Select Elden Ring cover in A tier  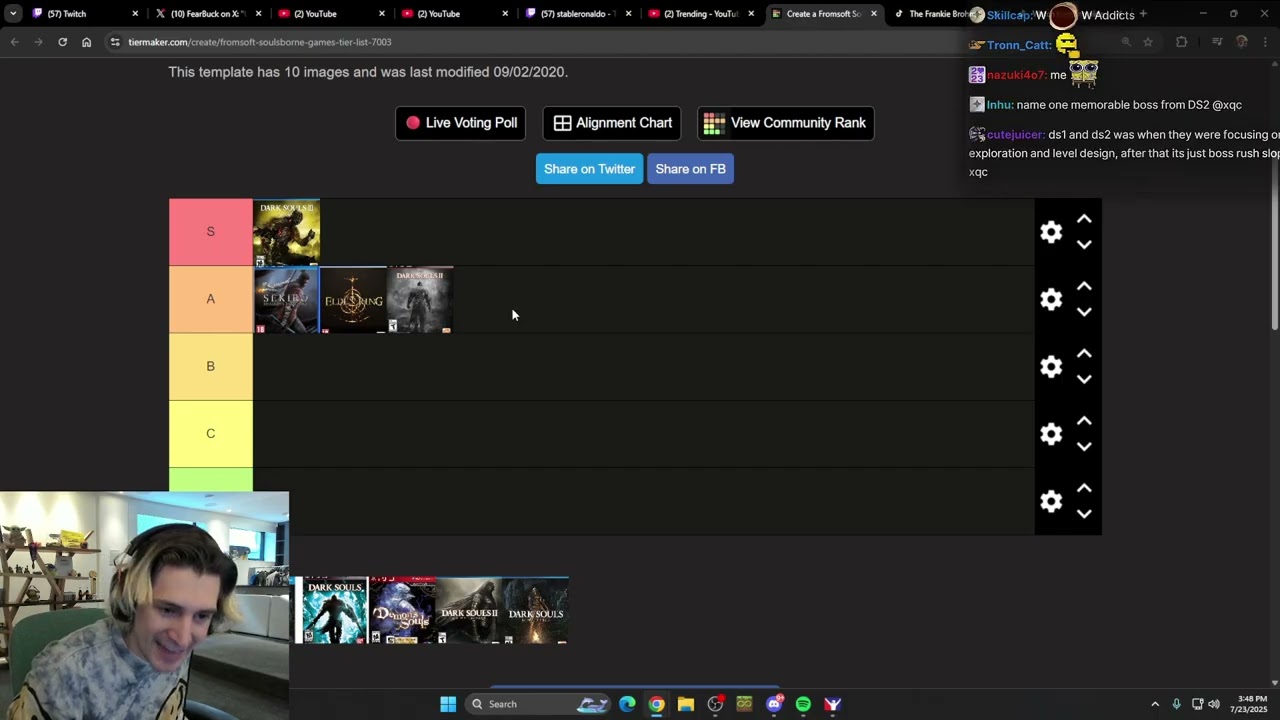click(353, 299)
